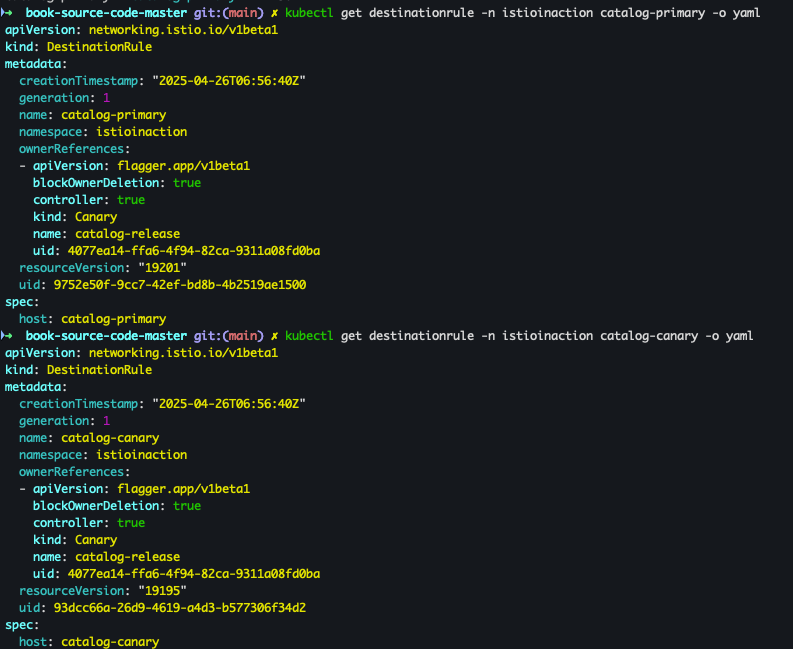793x649 pixels.
Task: Select resourceVersion value "19201"
Action: pyautogui.click(x=162, y=268)
